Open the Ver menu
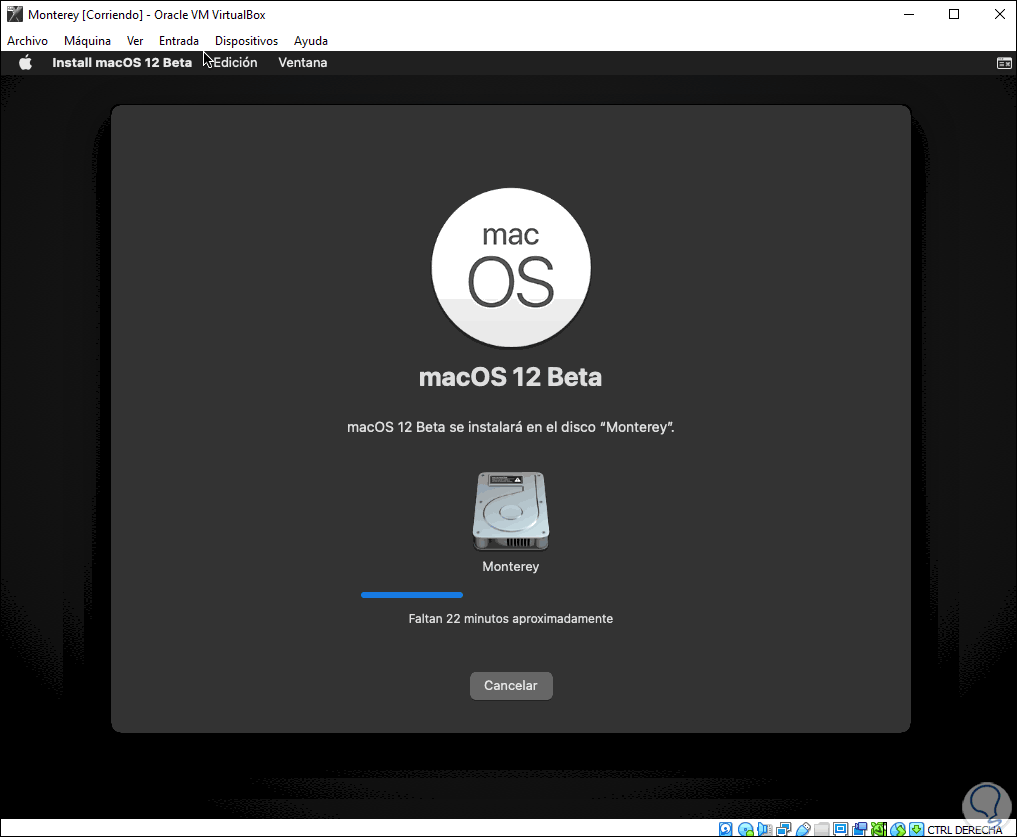This screenshot has width=1017, height=837. pos(135,40)
